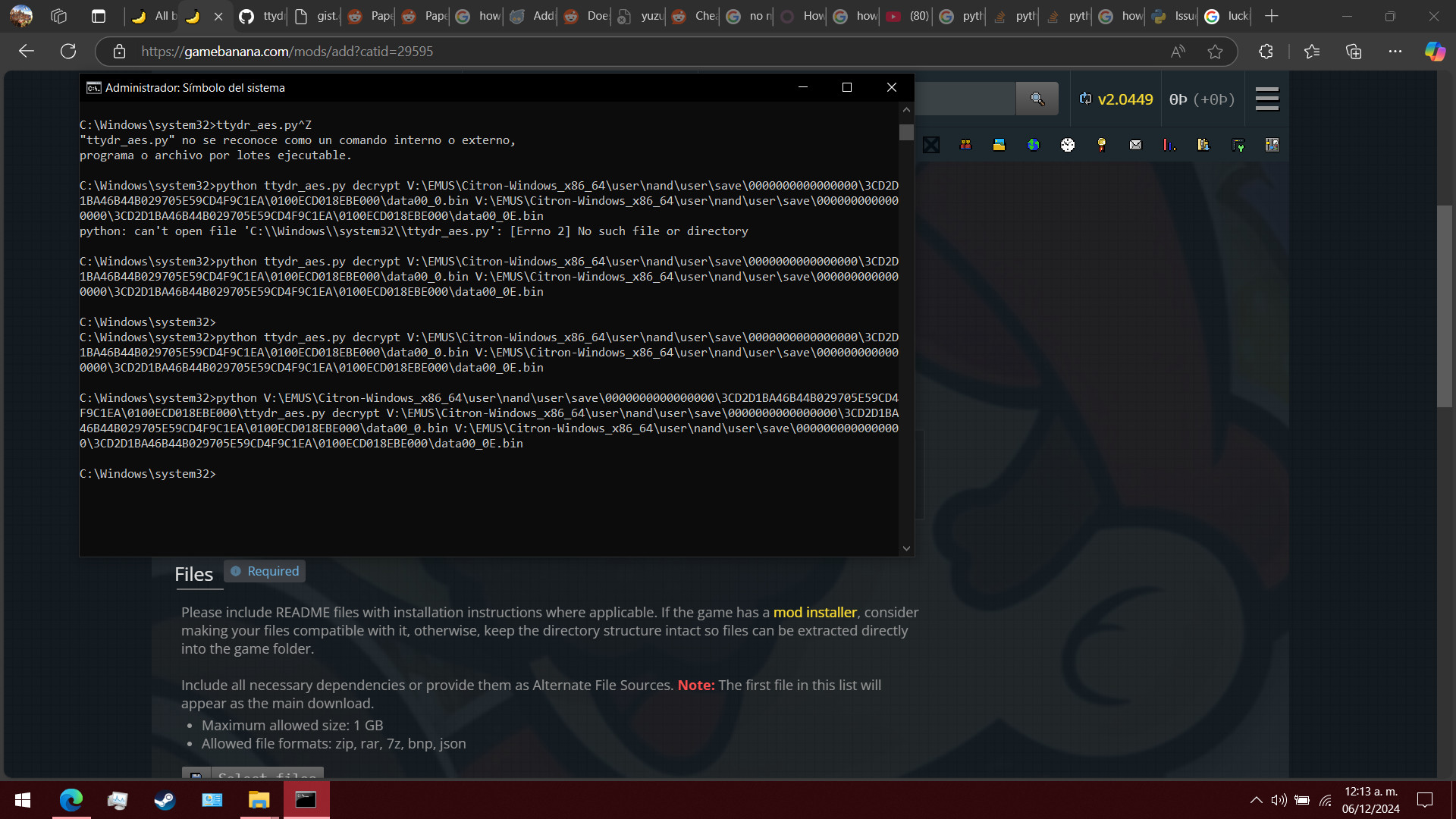
Task: Open the wrench tools icon
Action: [1238, 144]
